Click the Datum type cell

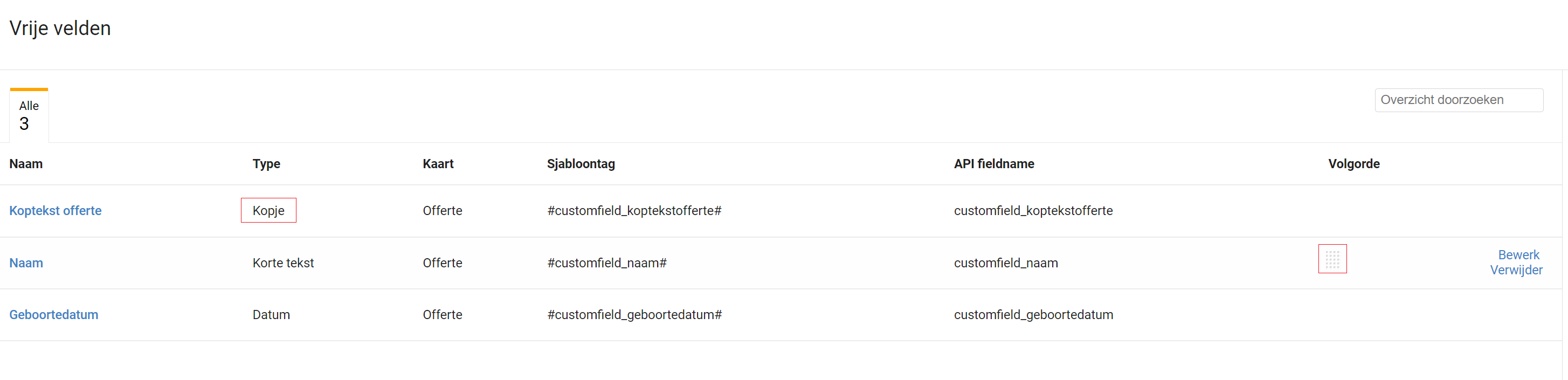tap(271, 315)
